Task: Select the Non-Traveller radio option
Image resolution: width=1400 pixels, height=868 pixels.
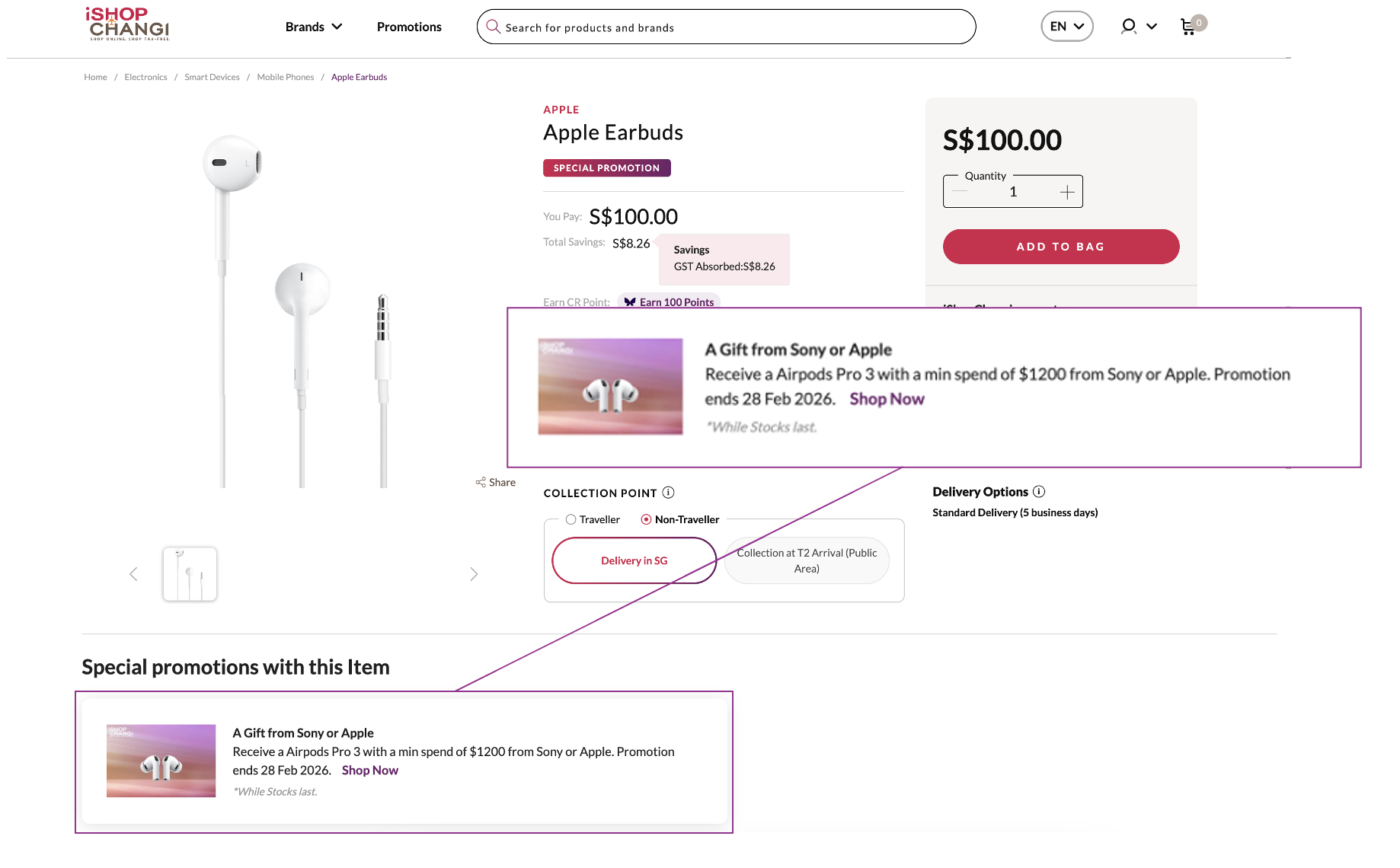Action: [646, 519]
